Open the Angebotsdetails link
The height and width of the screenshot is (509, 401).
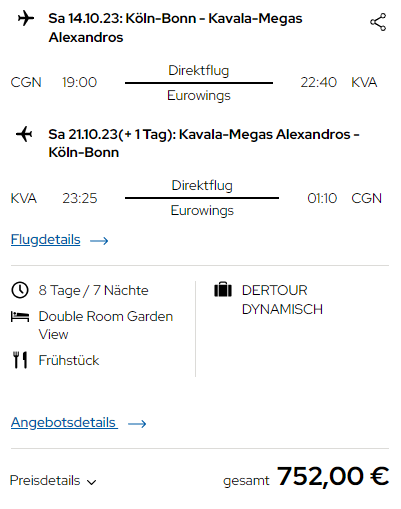click(x=64, y=422)
